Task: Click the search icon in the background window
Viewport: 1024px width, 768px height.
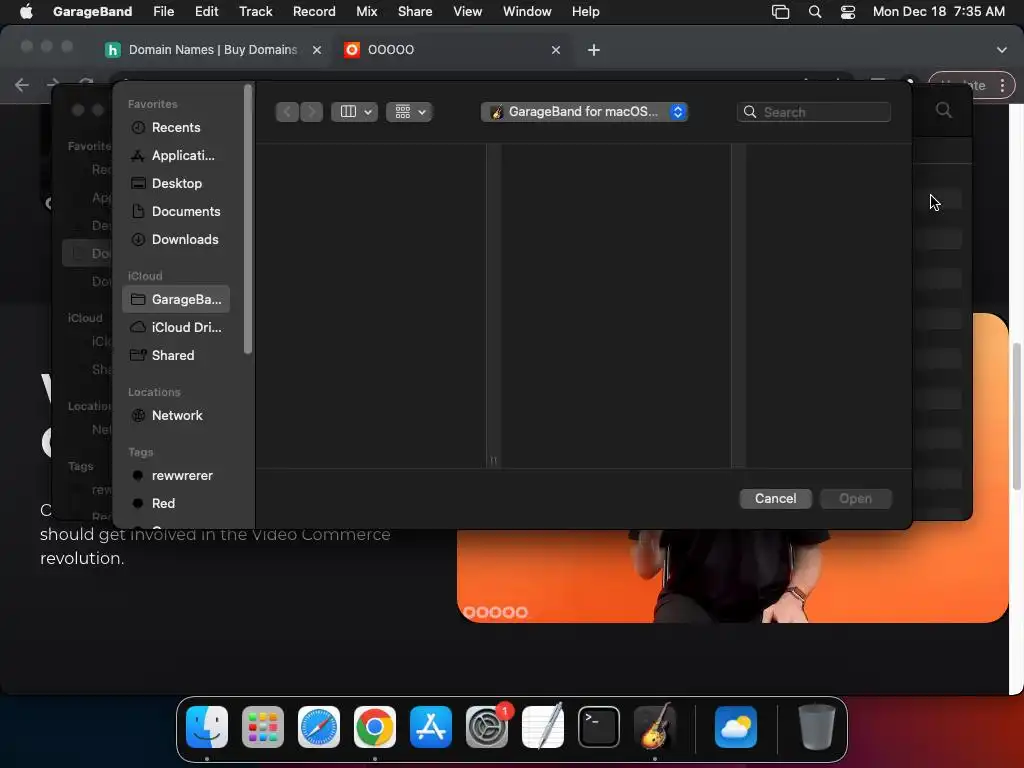Action: coord(944,110)
